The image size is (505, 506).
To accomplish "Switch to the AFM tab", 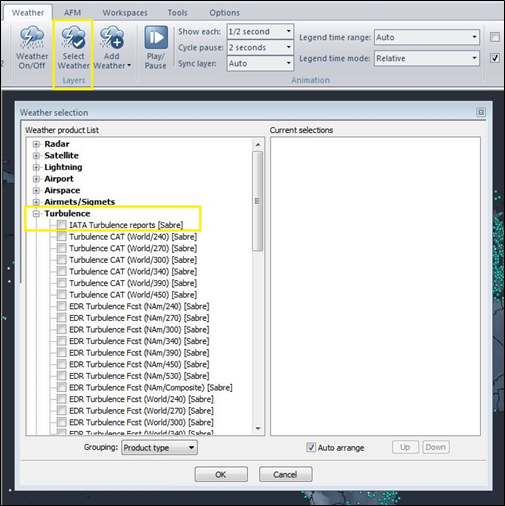I will click(72, 13).
